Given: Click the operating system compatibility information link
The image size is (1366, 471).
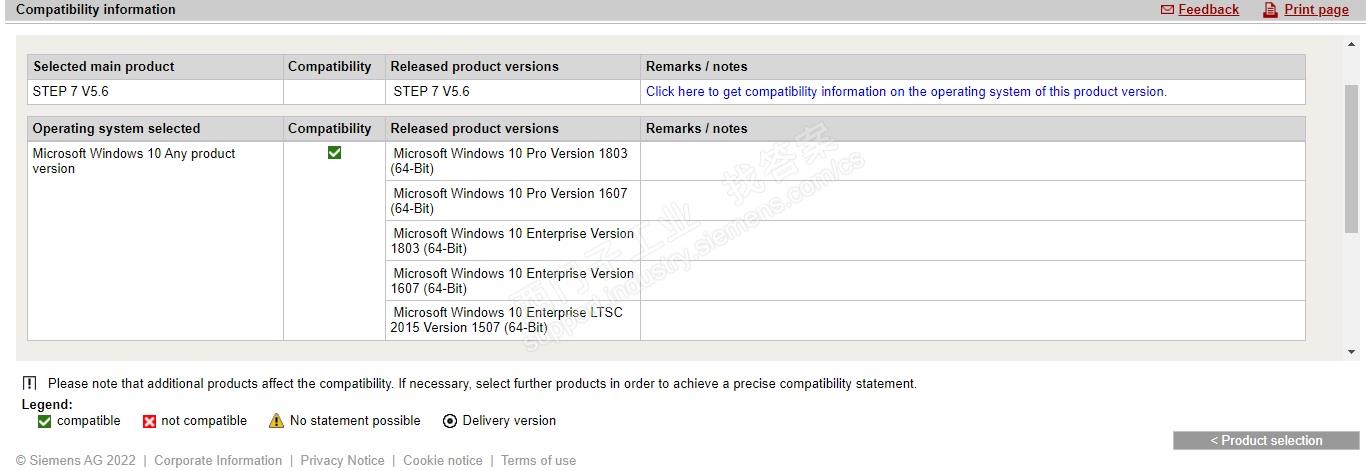Looking at the screenshot, I should (x=906, y=91).
